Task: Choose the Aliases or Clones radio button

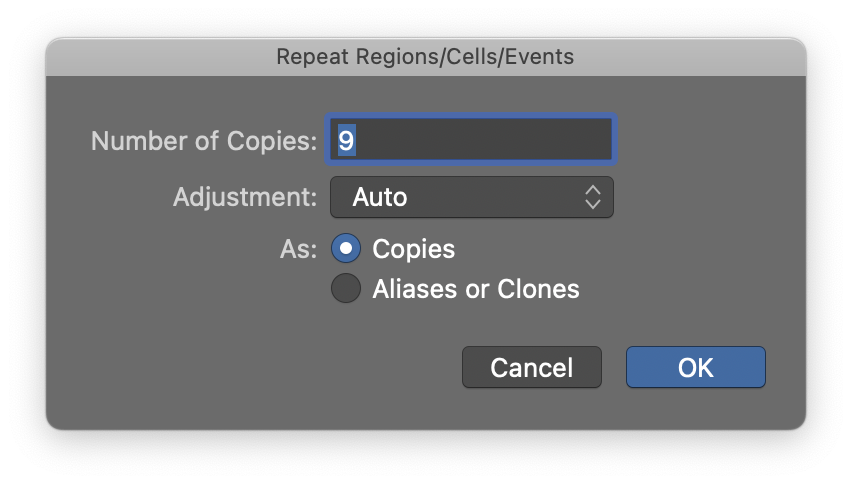Action: point(346,289)
